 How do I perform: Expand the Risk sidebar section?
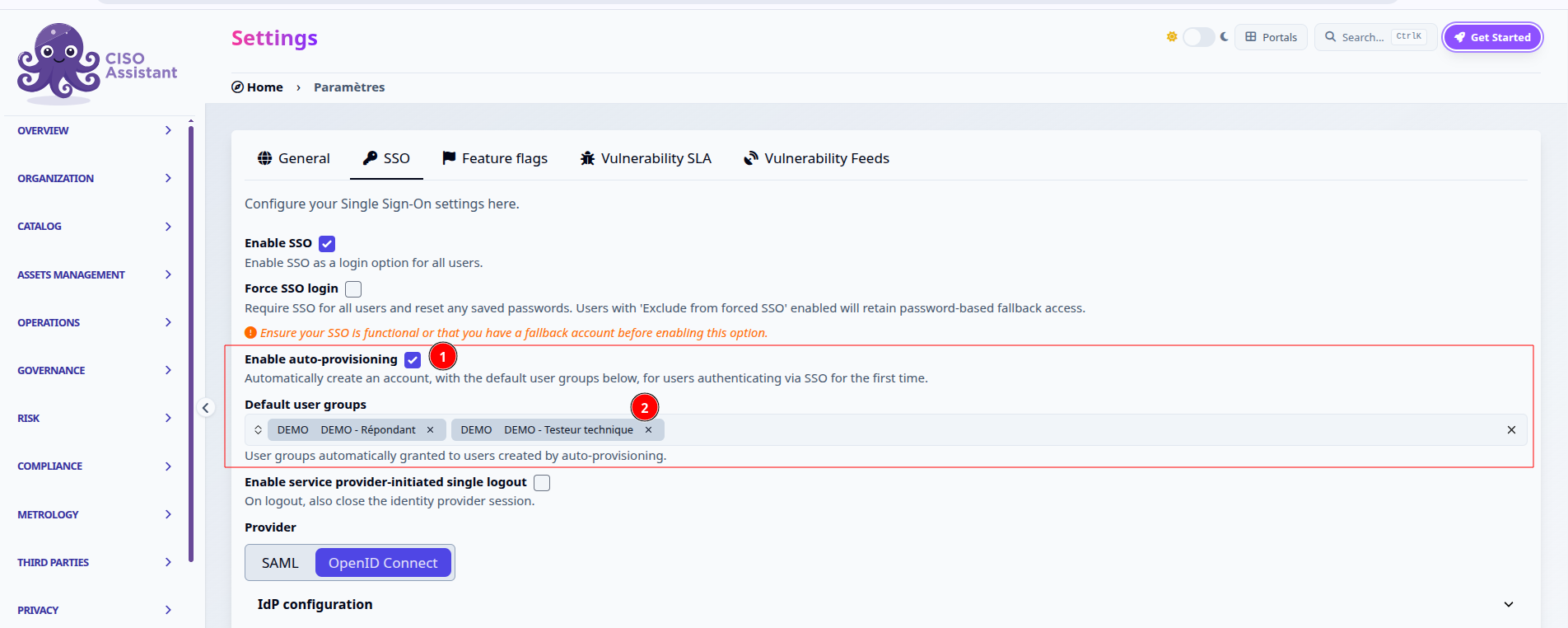coord(95,419)
